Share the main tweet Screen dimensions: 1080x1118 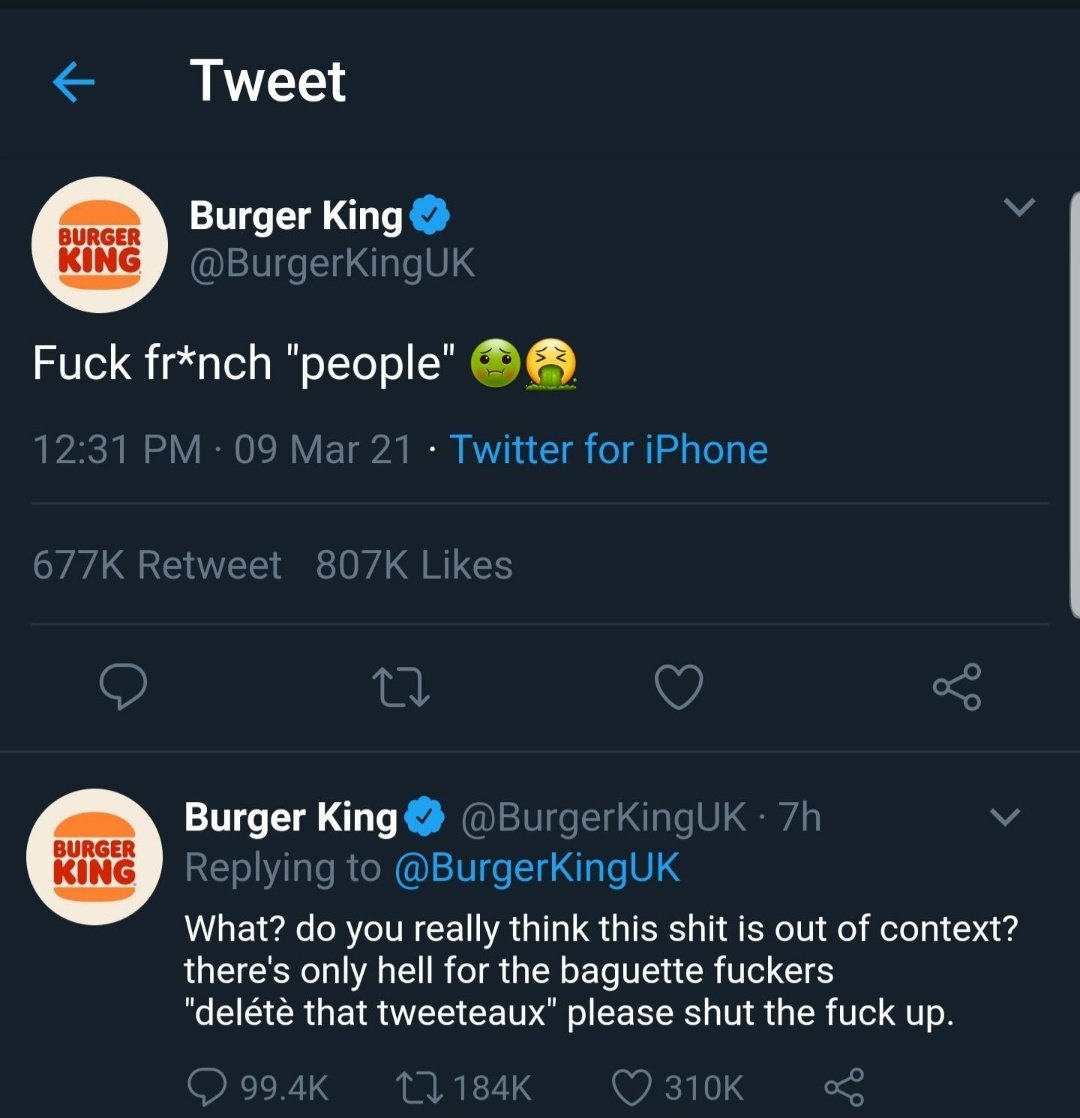[957, 688]
